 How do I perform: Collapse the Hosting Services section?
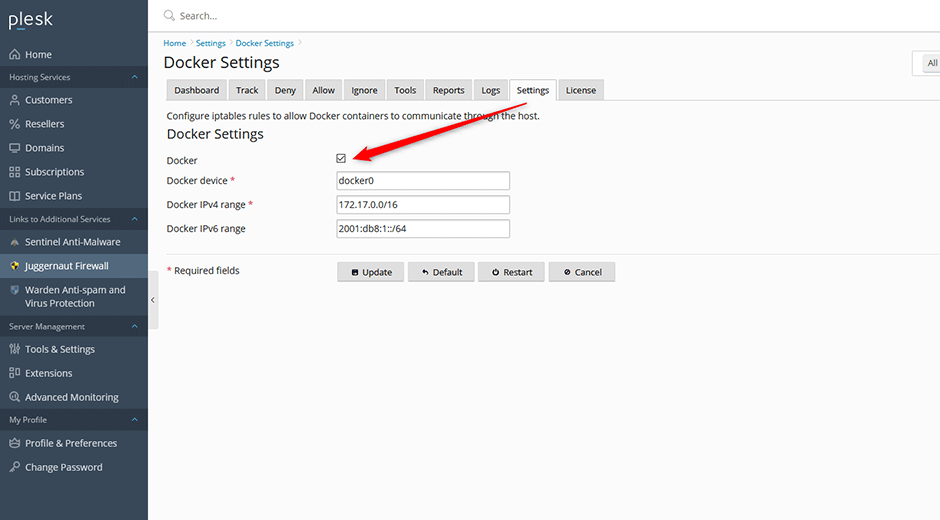(x=134, y=77)
